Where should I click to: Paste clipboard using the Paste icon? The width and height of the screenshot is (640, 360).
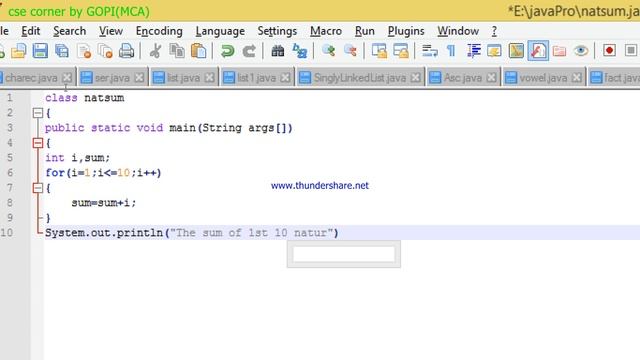pyautogui.click(x=198, y=51)
